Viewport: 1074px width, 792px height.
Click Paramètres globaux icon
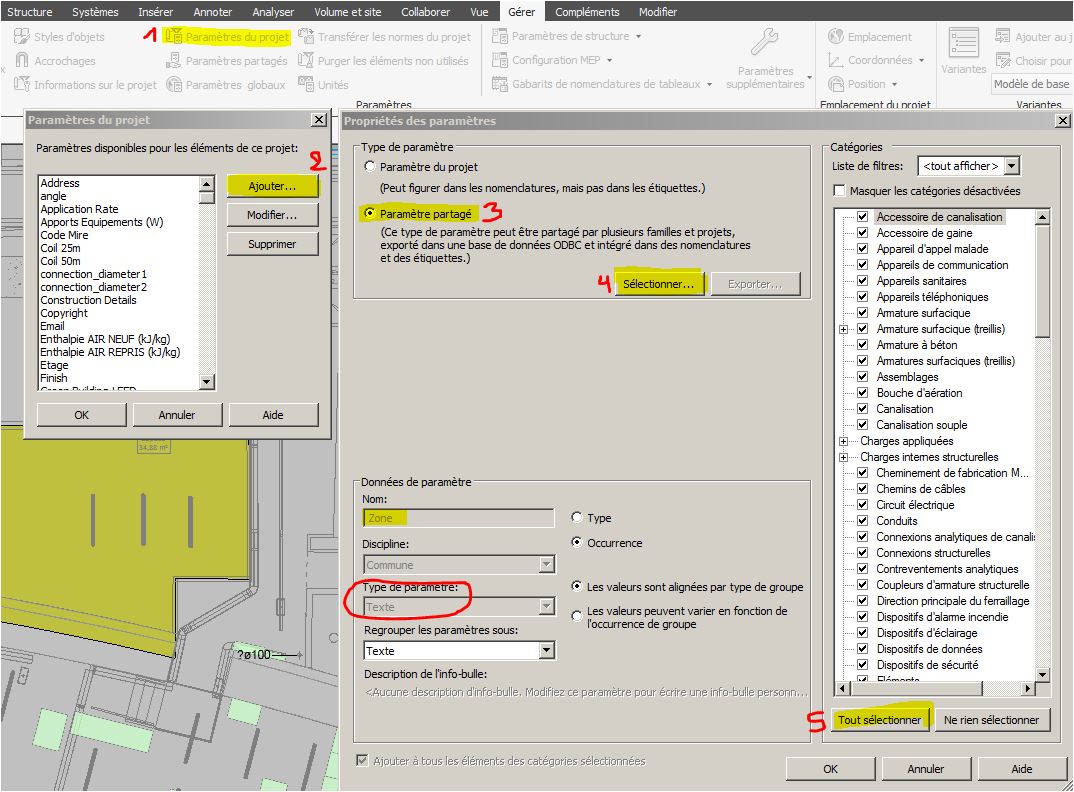[175, 85]
